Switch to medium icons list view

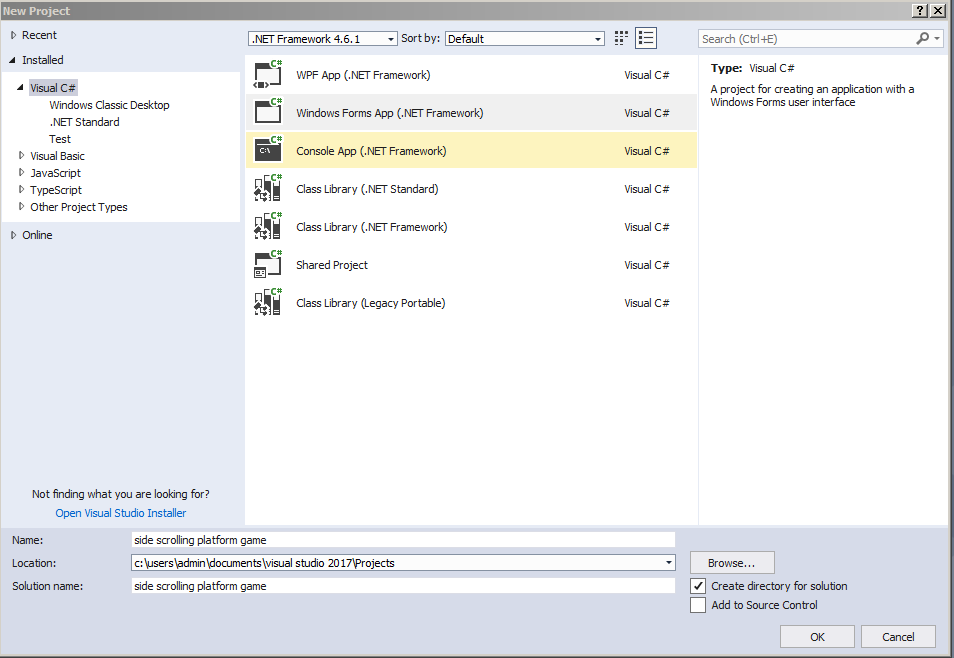[646, 39]
